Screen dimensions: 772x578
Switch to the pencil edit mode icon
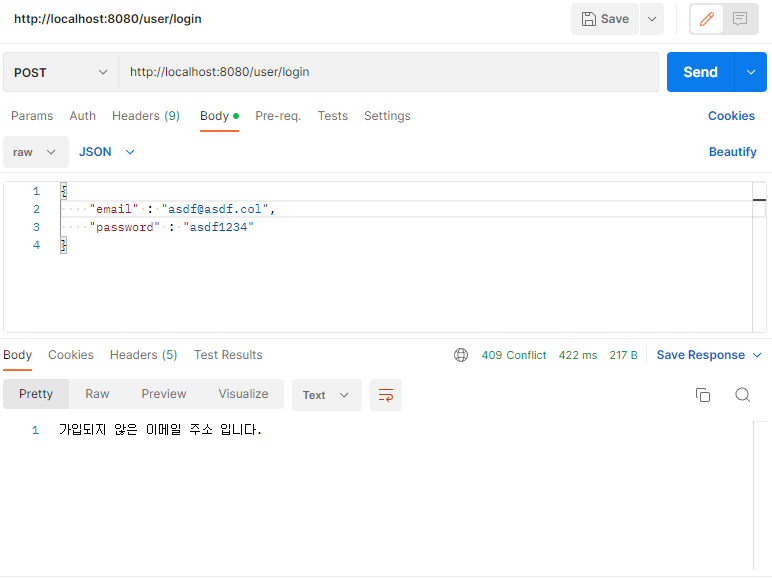tap(707, 19)
